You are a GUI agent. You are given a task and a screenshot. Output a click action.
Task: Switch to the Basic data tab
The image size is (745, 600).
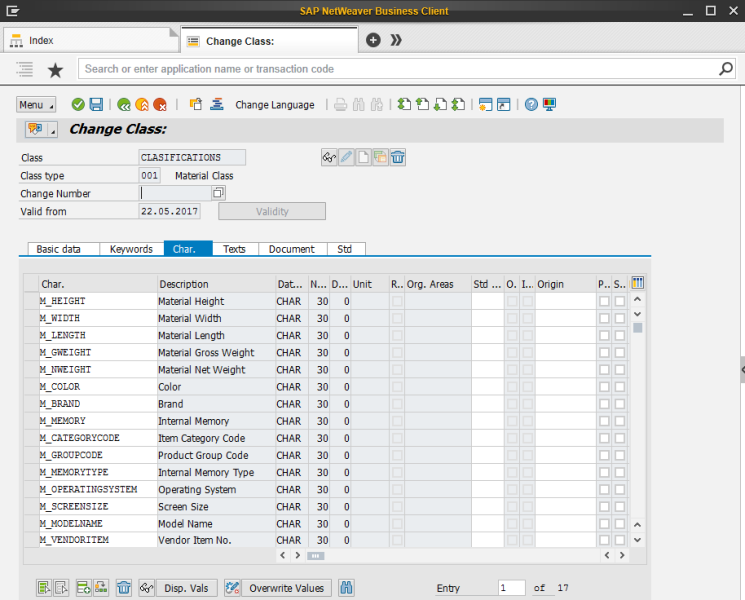[59, 249]
